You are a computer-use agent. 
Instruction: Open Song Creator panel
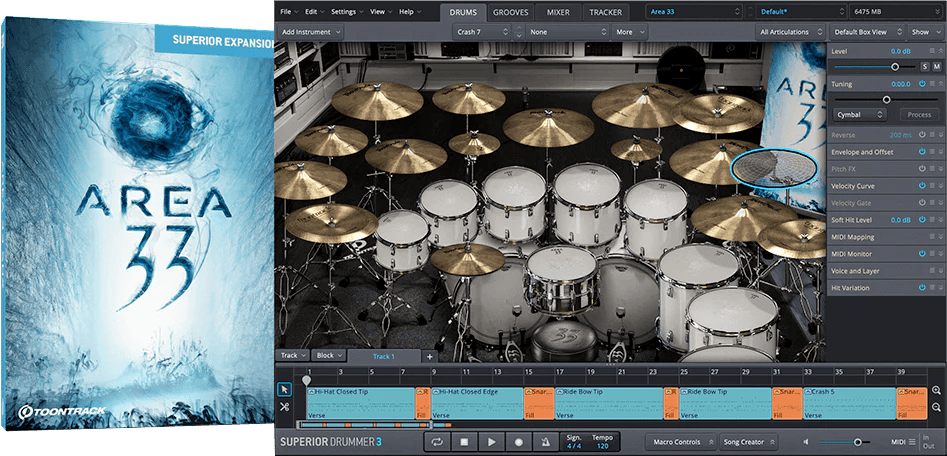pyautogui.click(x=748, y=442)
